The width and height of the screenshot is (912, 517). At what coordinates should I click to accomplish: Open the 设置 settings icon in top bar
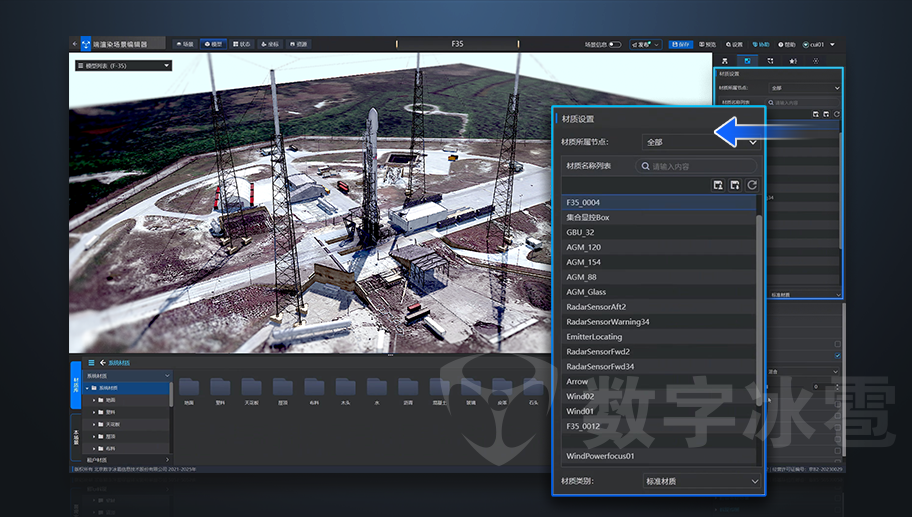(734, 45)
